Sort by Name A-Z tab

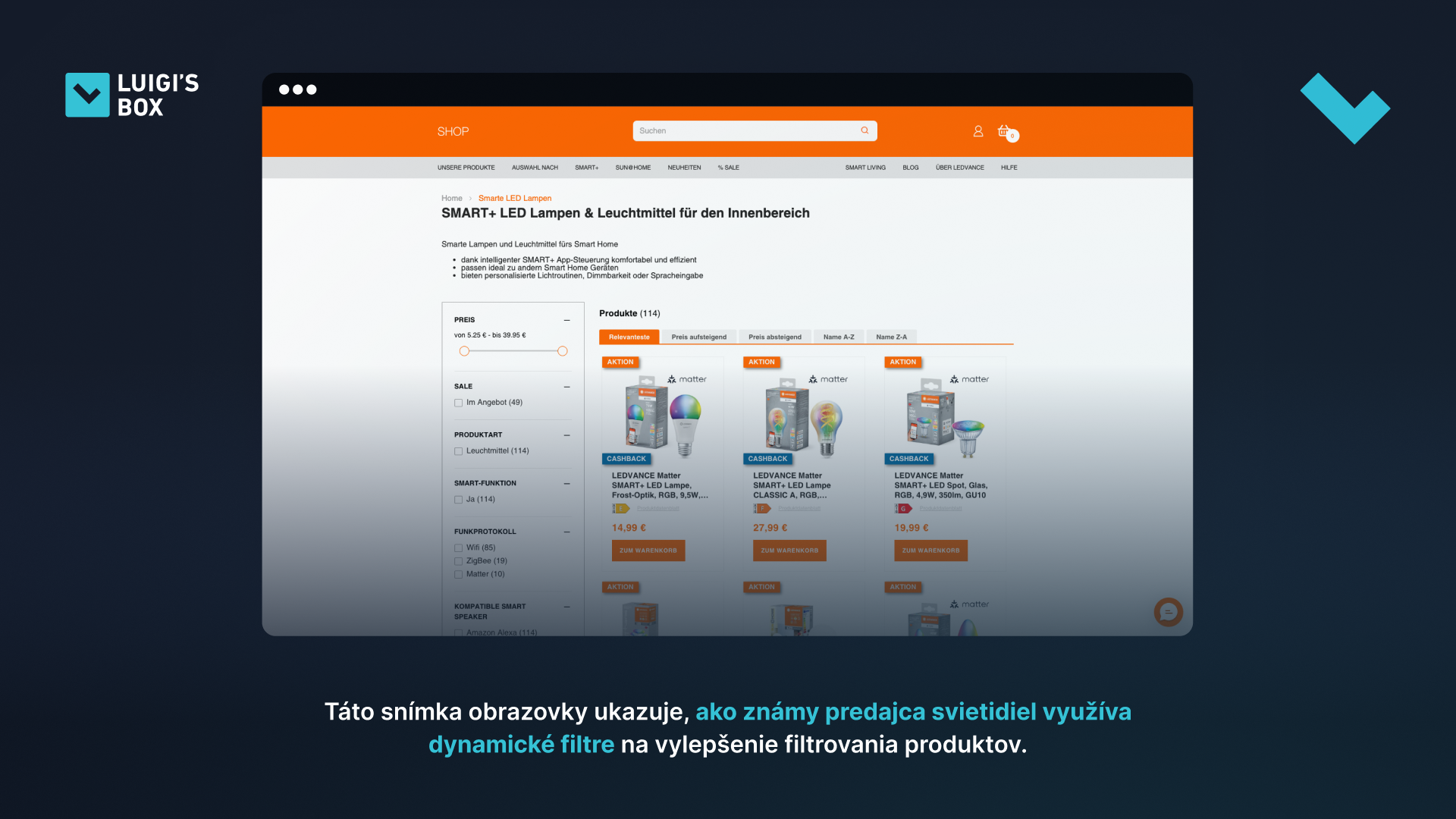tap(839, 337)
